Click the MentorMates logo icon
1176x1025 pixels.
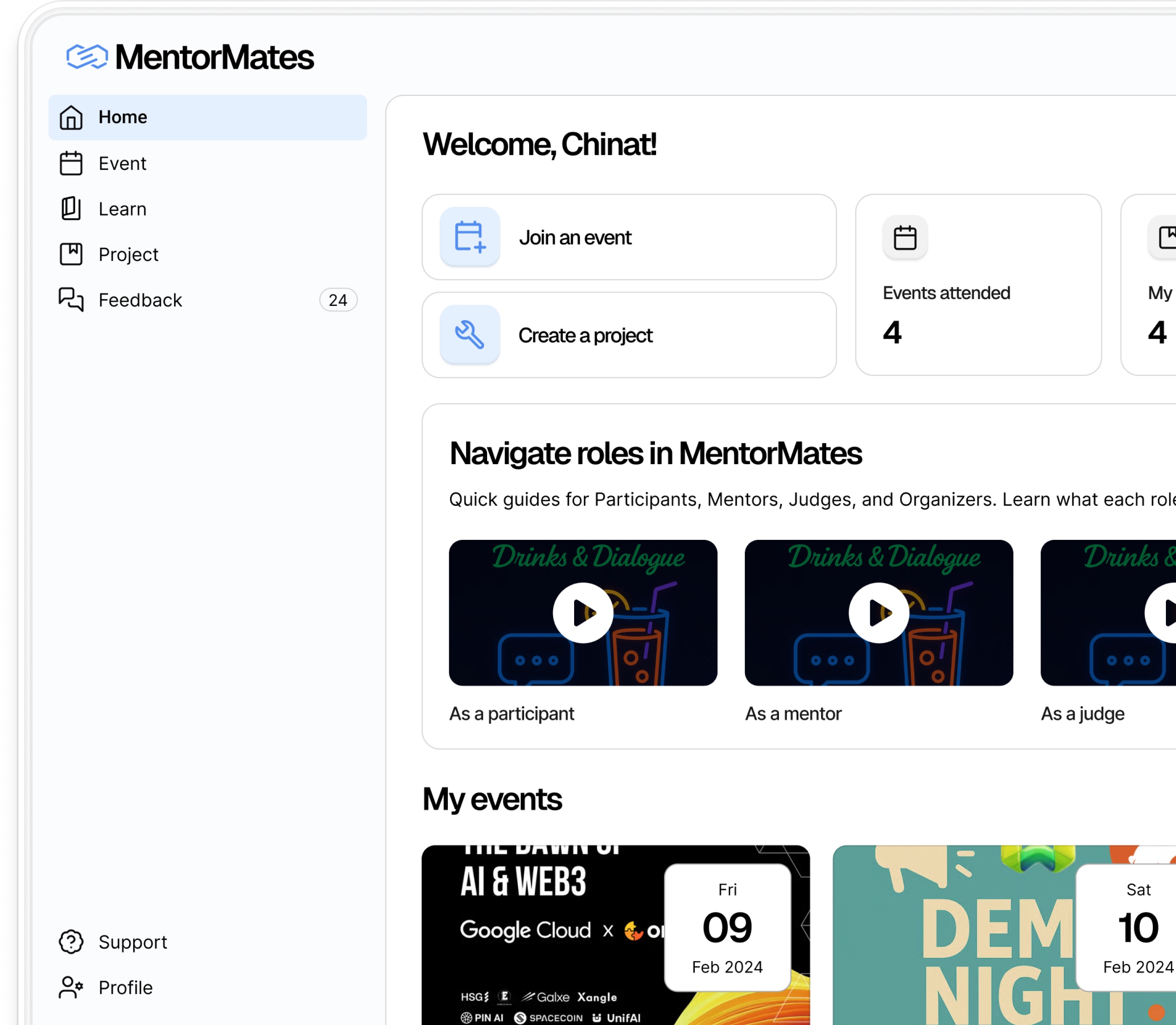coord(87,57)
